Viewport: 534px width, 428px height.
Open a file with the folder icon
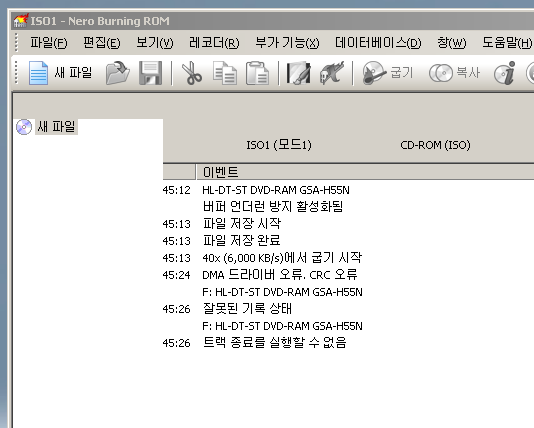(x=117, y=73)
